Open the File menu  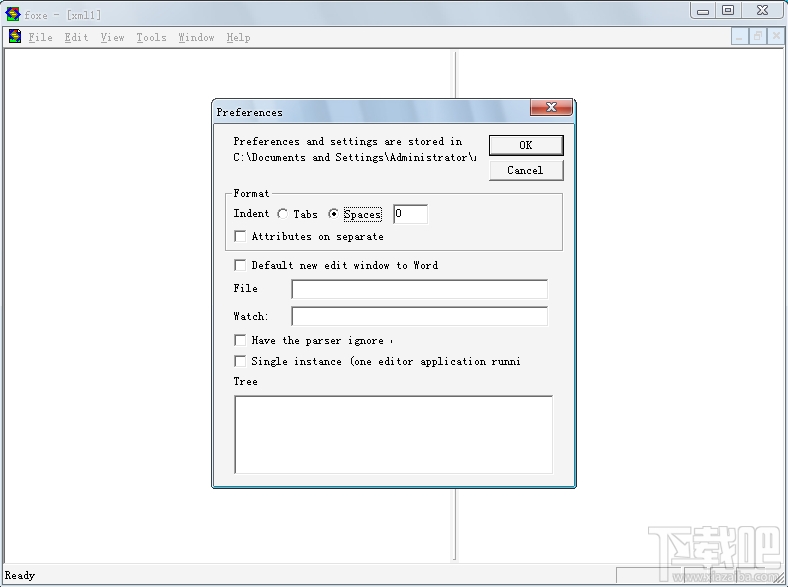click(40, 37)
